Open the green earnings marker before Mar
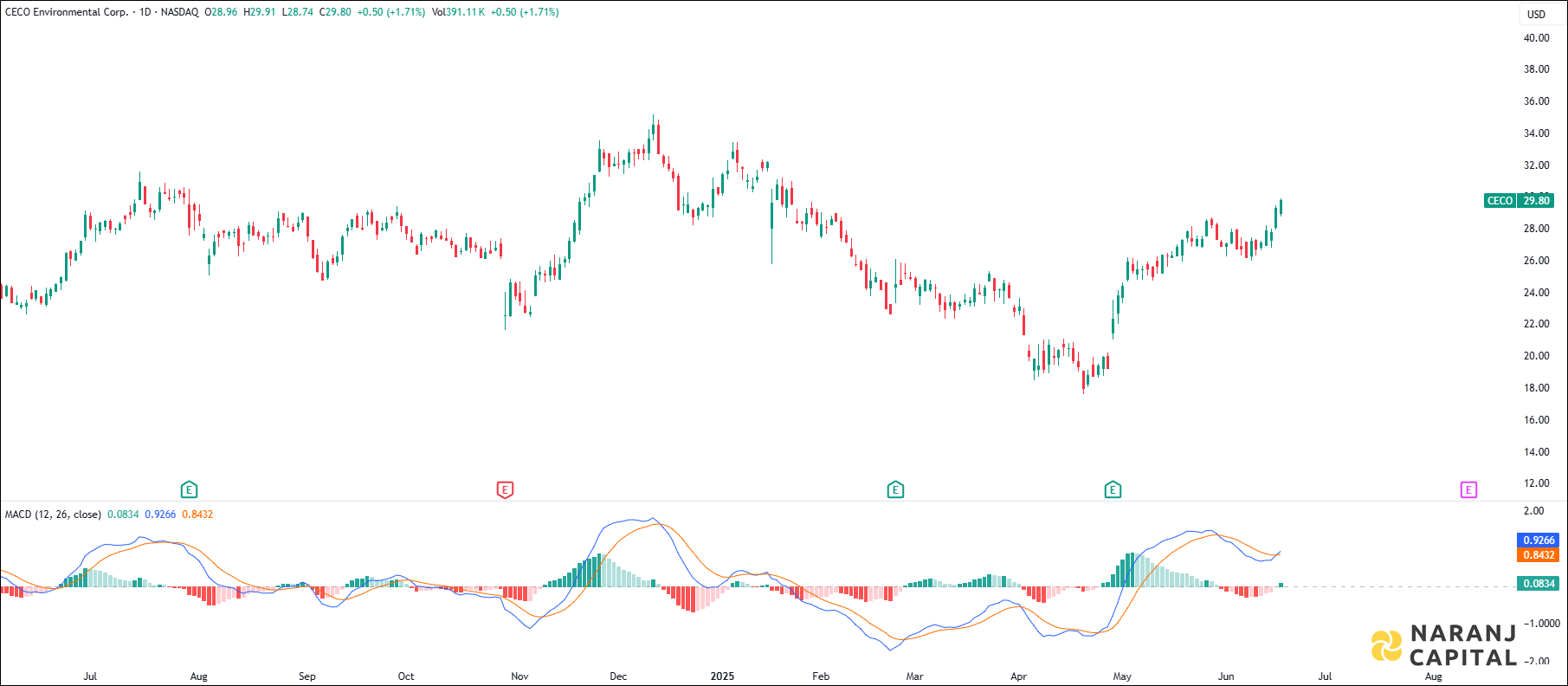1568x686 pixels. 895,490
